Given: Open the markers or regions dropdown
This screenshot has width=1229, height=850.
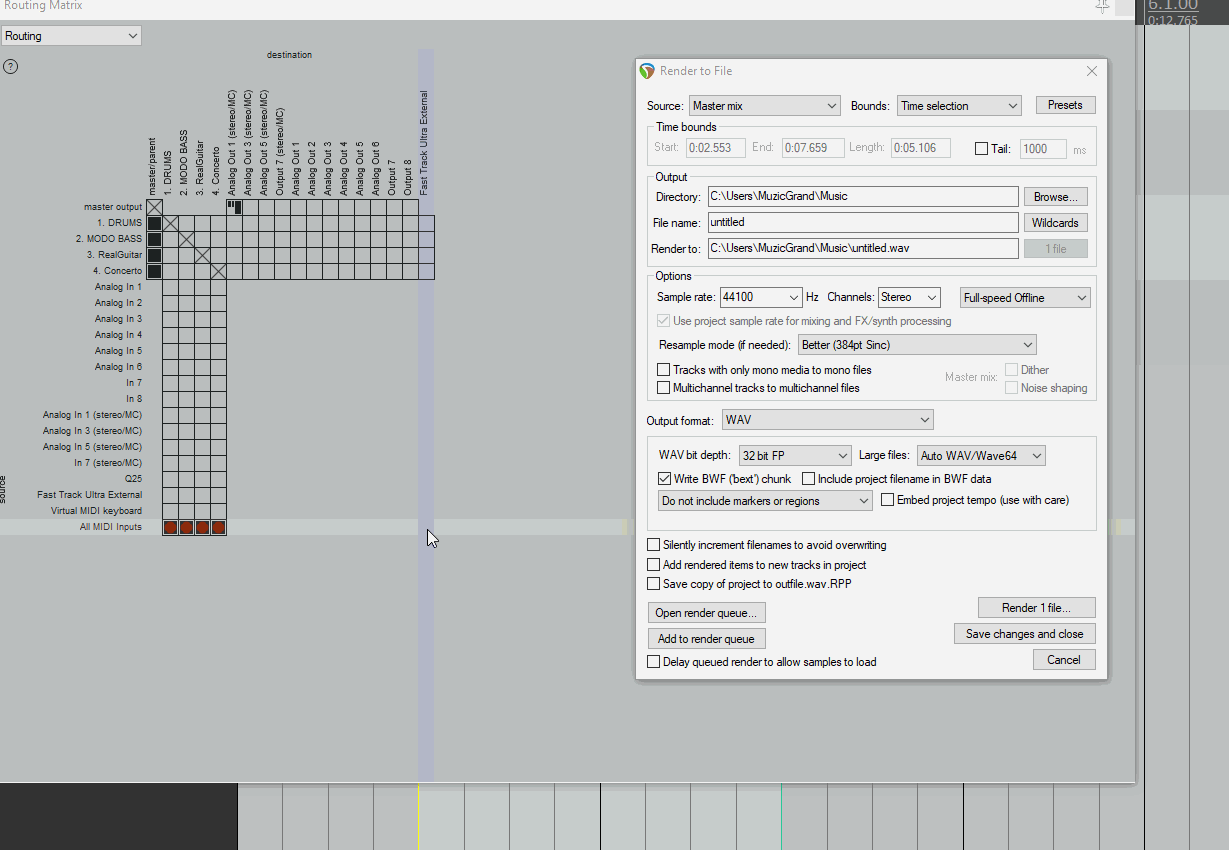Looking at the screenshot, I should [x=765, y=501].
